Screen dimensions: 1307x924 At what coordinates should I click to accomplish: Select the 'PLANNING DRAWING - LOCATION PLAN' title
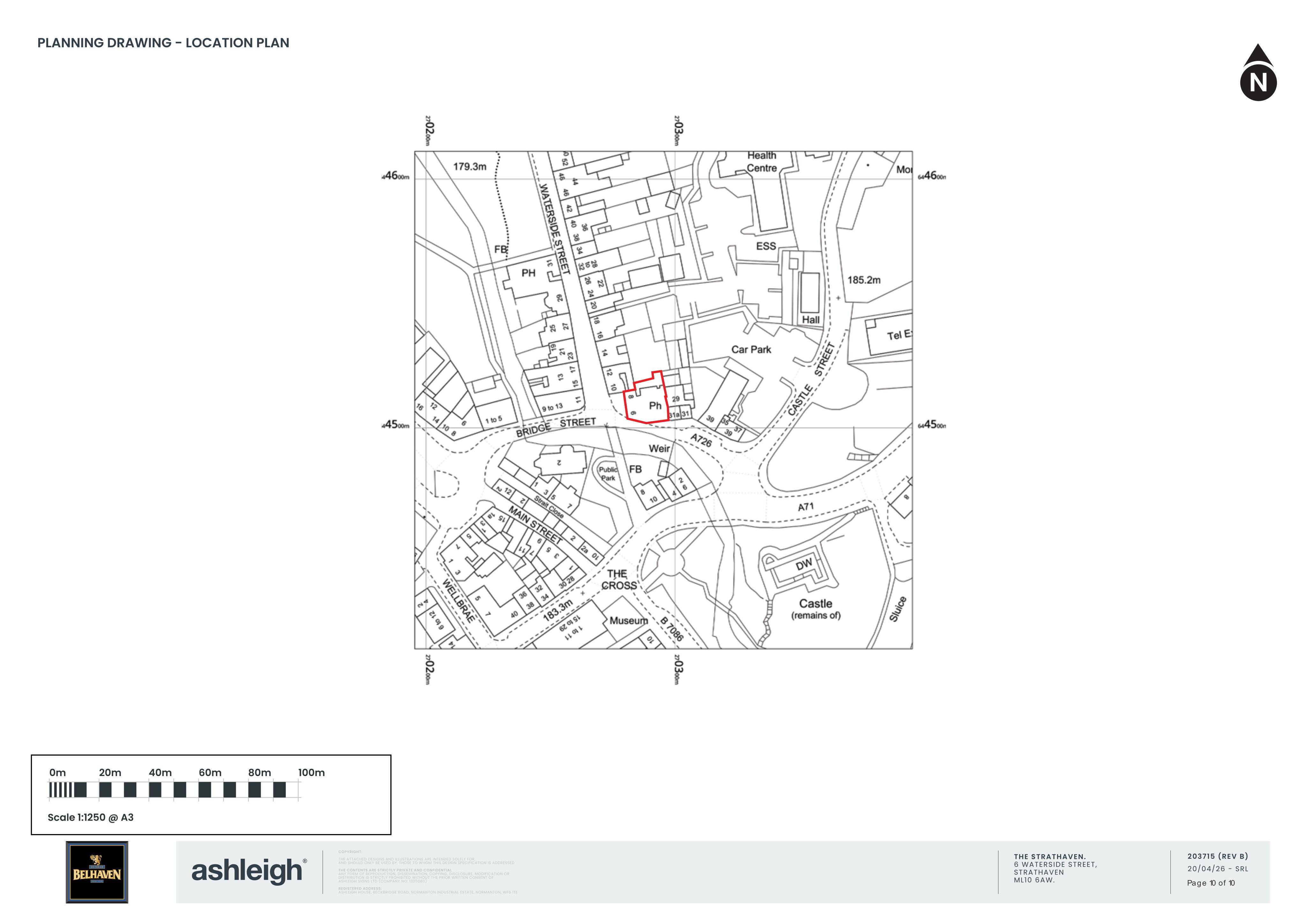point(163,43)
